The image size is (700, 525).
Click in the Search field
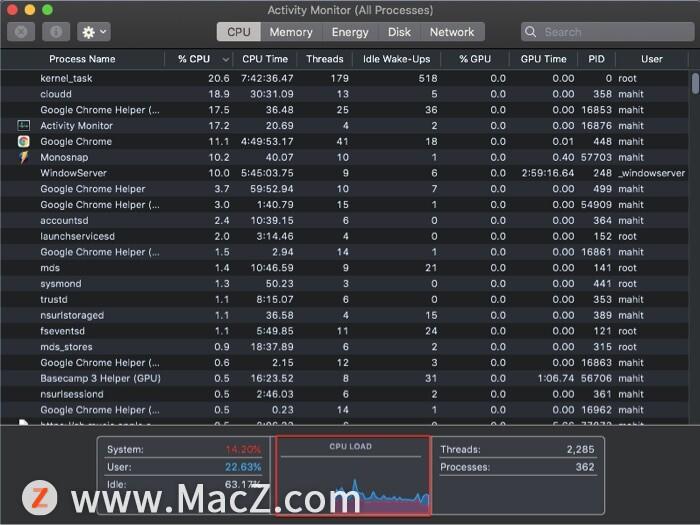click(610, 32)
